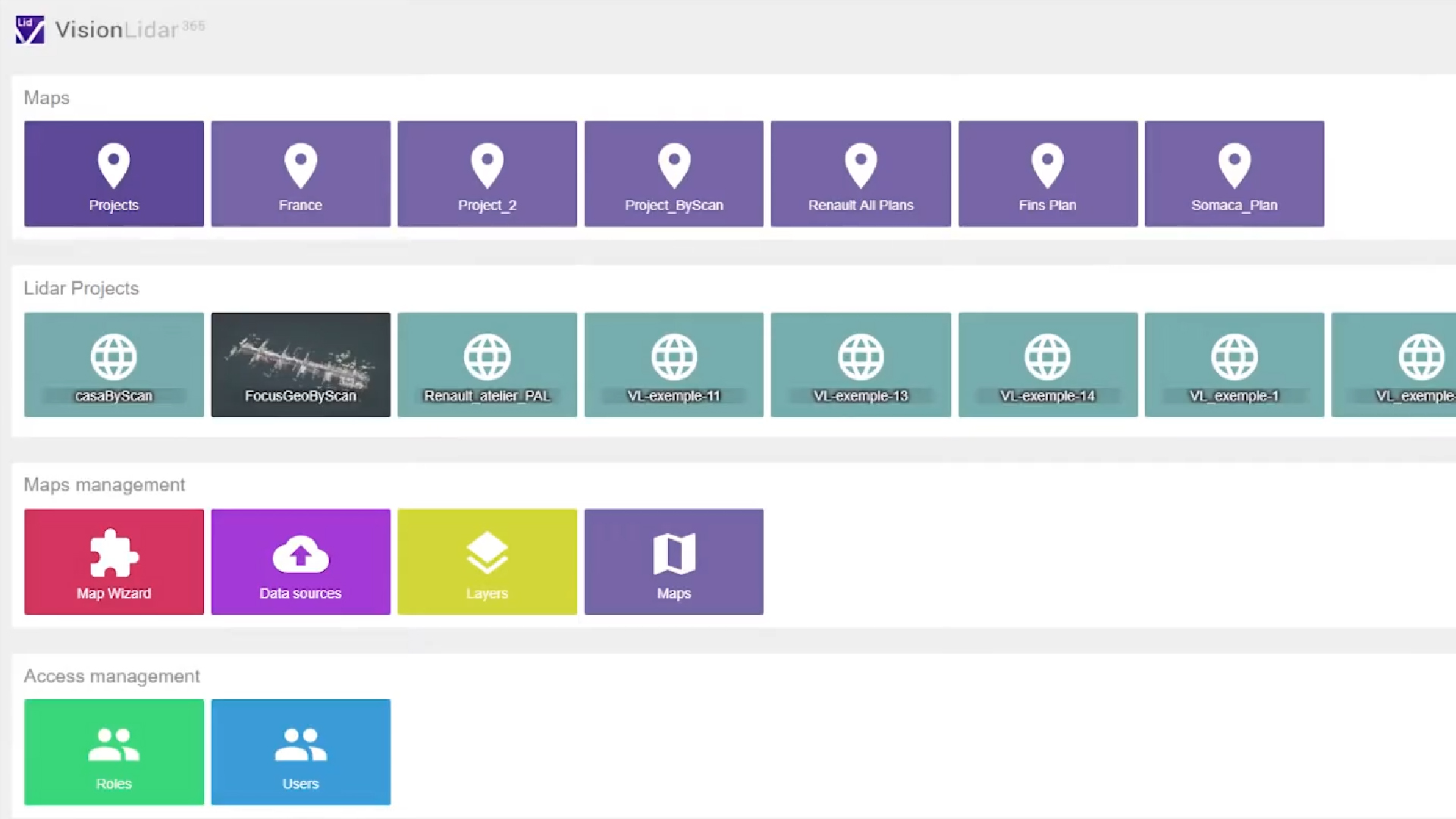This screenshot has width=1456, height=819.
Task: Open Data sources upload tile
Action: click(300, 562)
